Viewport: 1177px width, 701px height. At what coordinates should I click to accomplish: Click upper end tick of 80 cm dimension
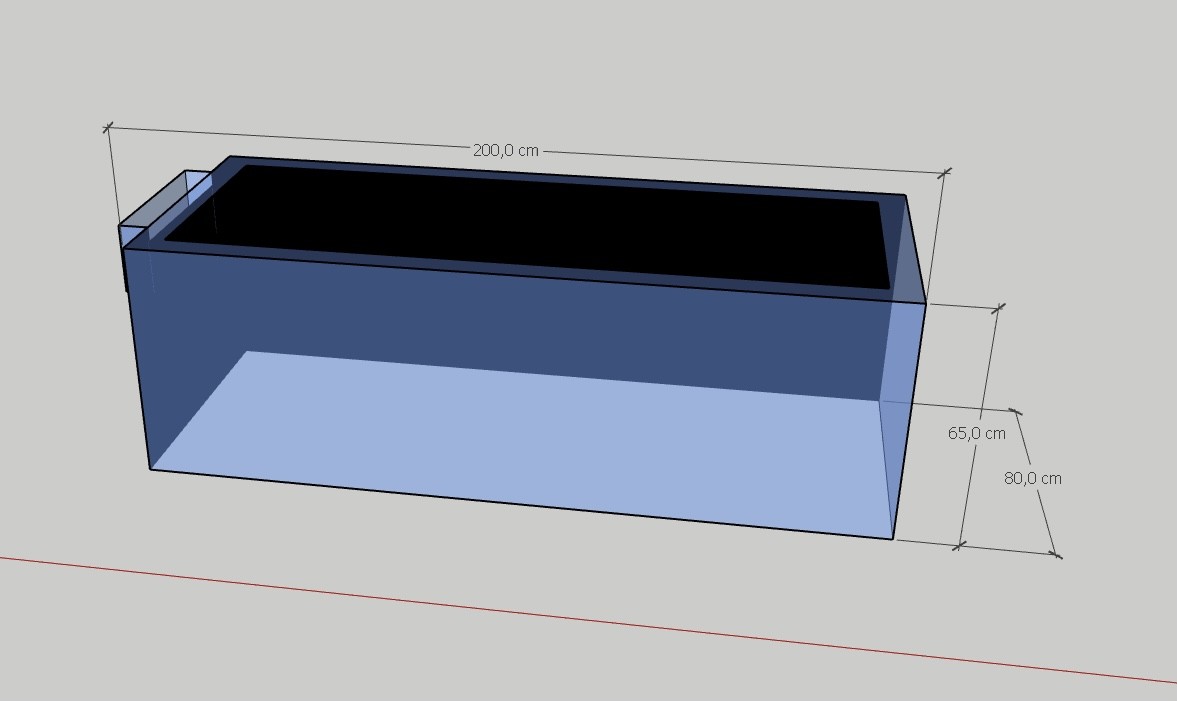1016,410
